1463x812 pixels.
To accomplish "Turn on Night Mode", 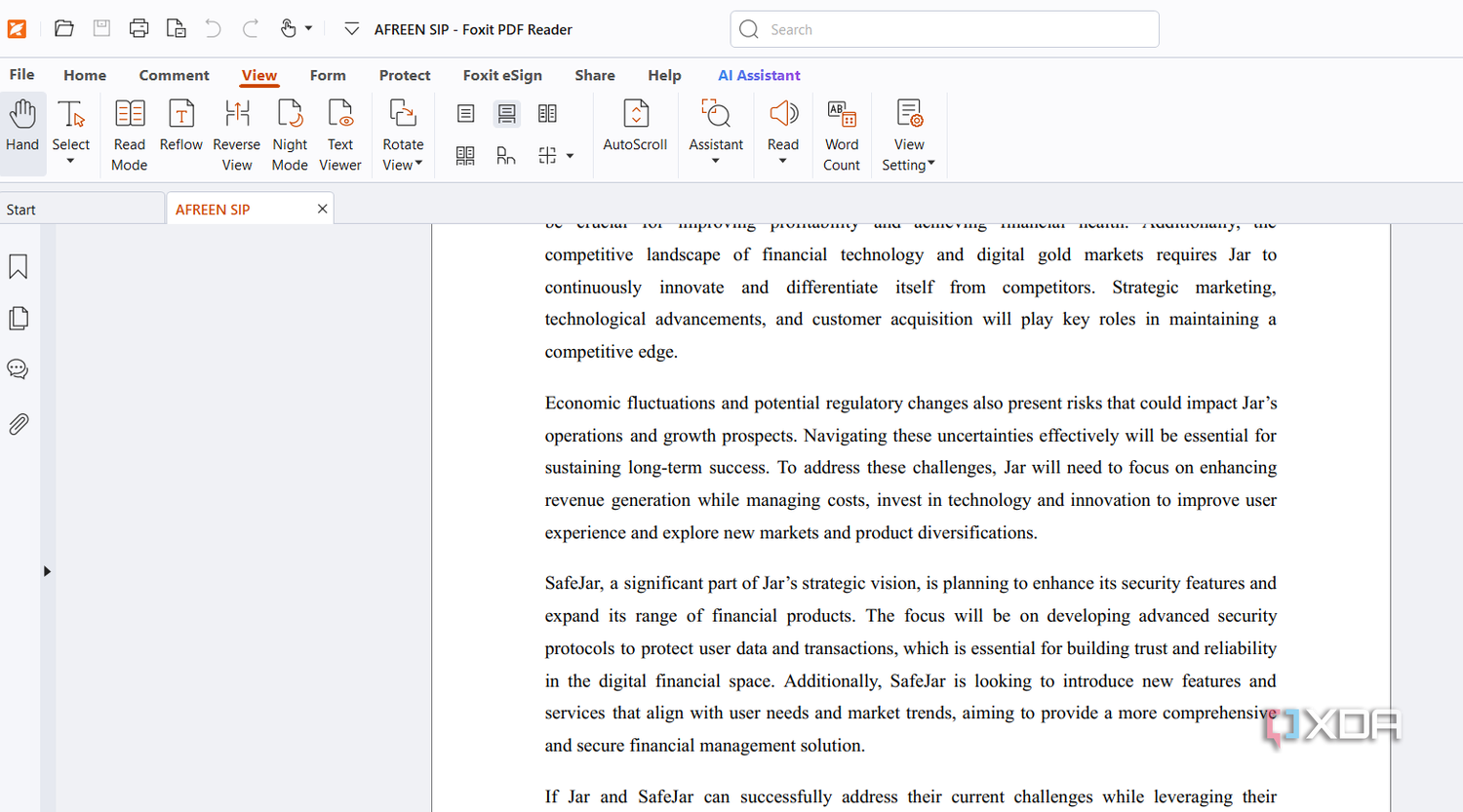I will (x=290, y=135).
